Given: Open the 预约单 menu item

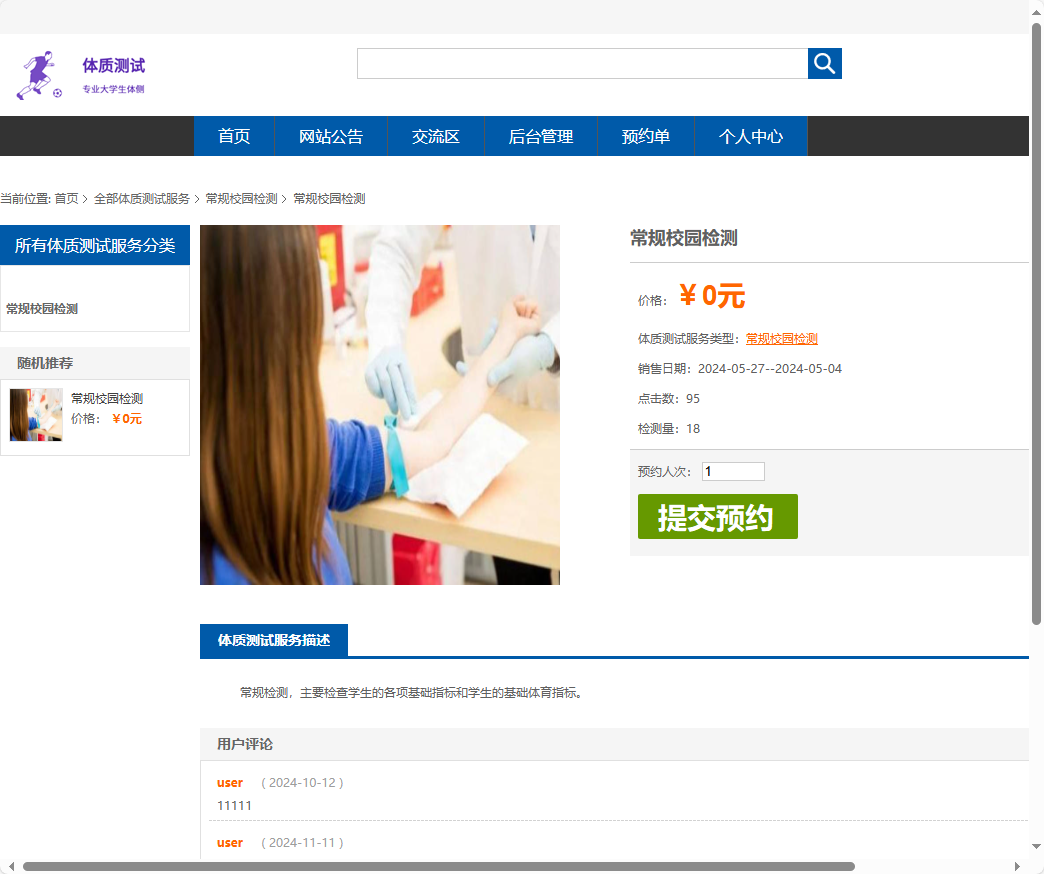Looking at the screenshot, I should click(645, 136).
